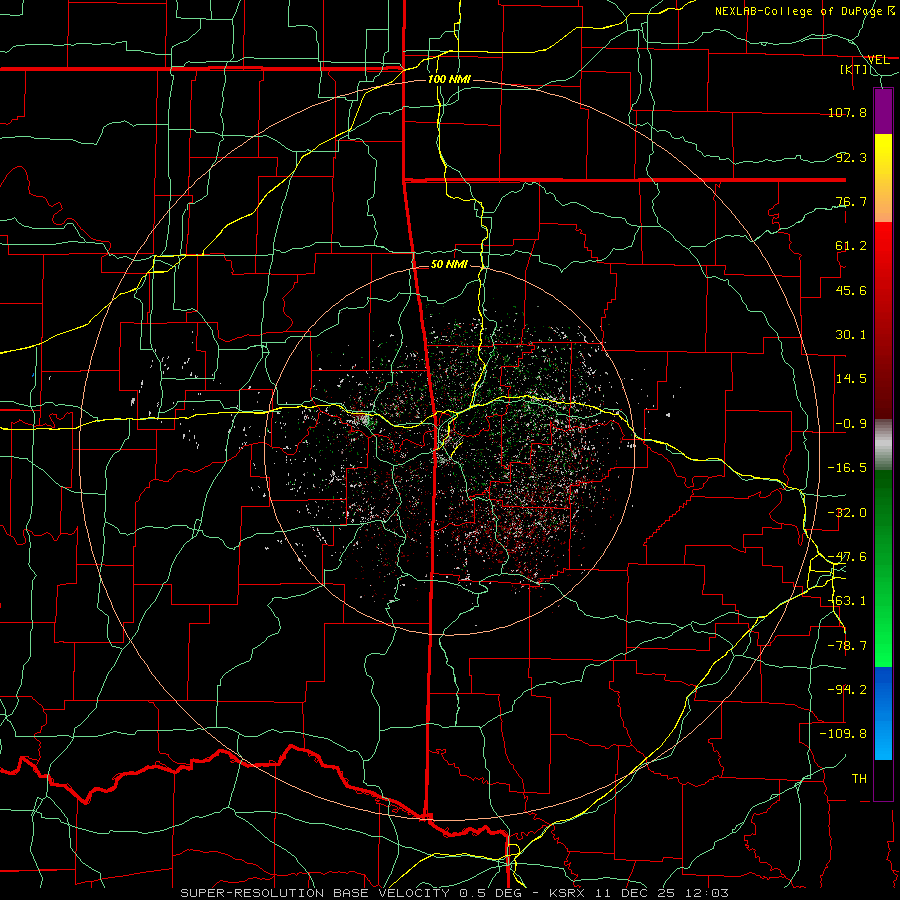Click the 45.6 scale value
The width and height of the screenshot is (900, 900).
(x=851, y=290)
